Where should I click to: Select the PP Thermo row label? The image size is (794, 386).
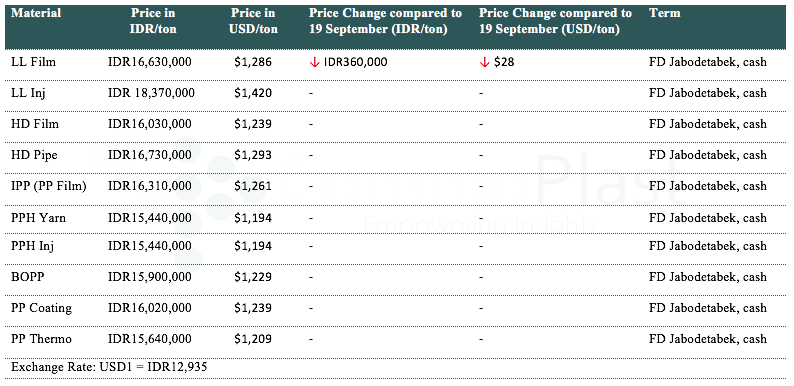pyautogui.click(x=41, y=339)
